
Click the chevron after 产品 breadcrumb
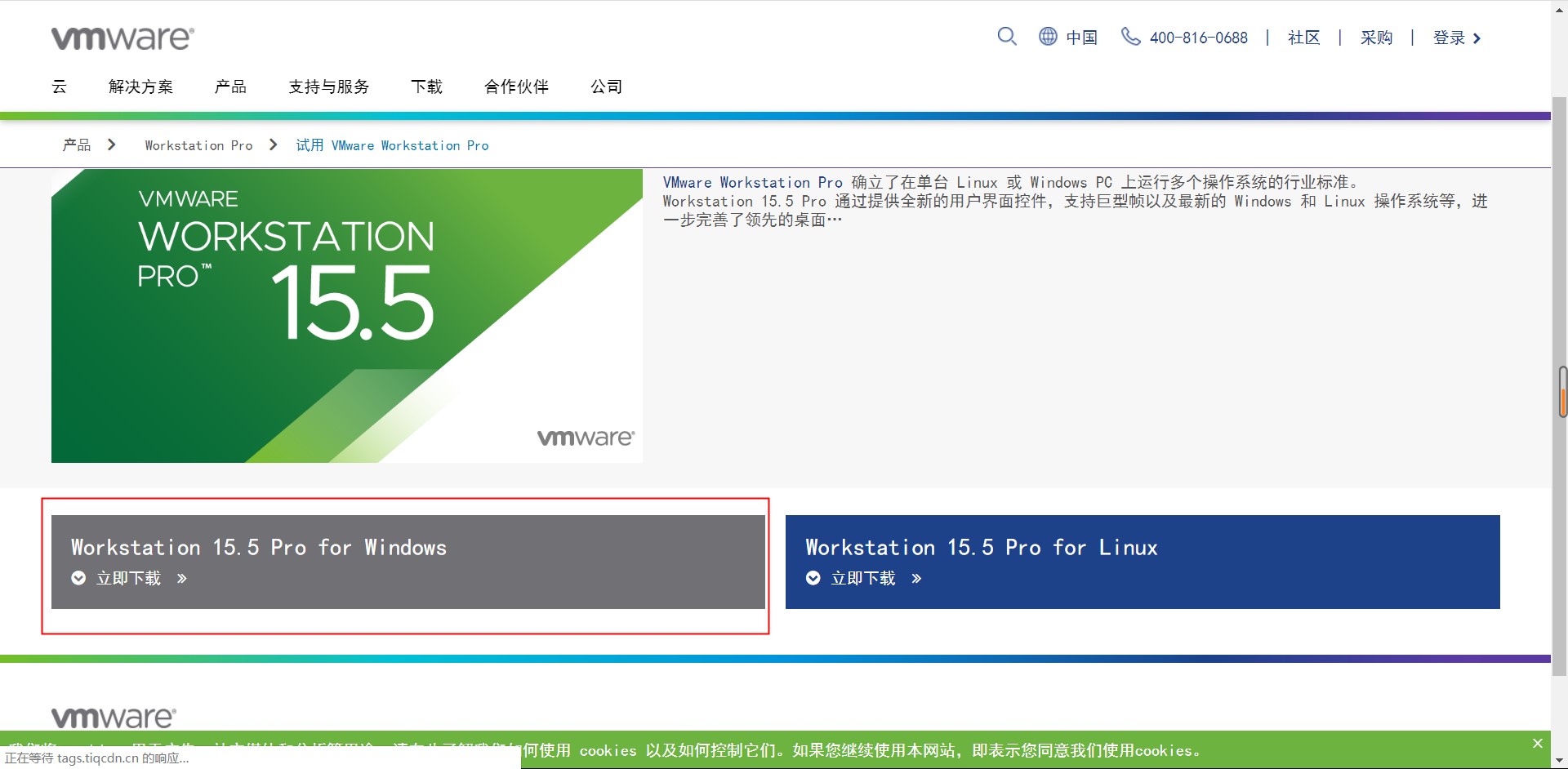click(112, 144)
